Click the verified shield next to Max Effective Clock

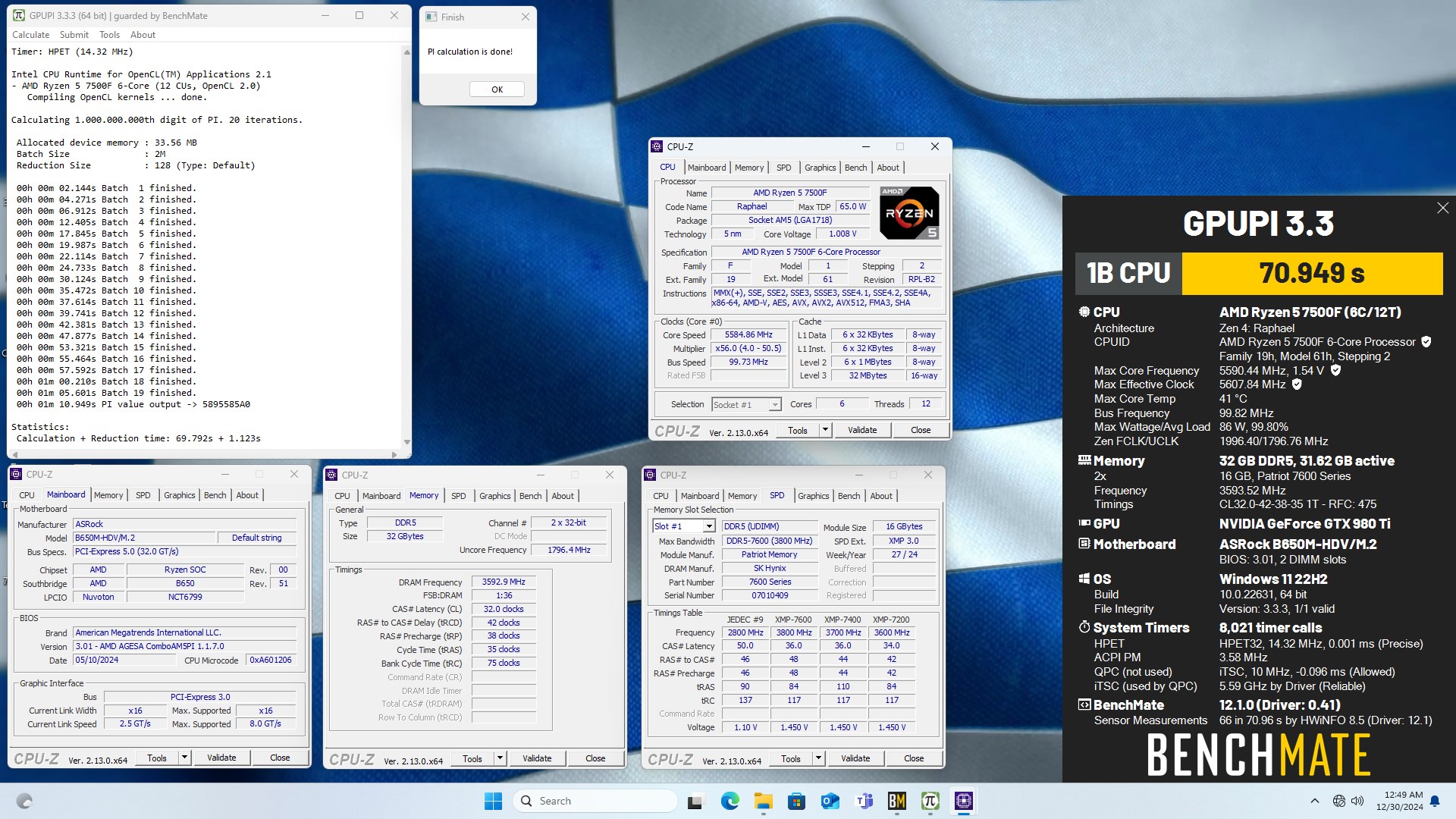(x=1297, y=384)
